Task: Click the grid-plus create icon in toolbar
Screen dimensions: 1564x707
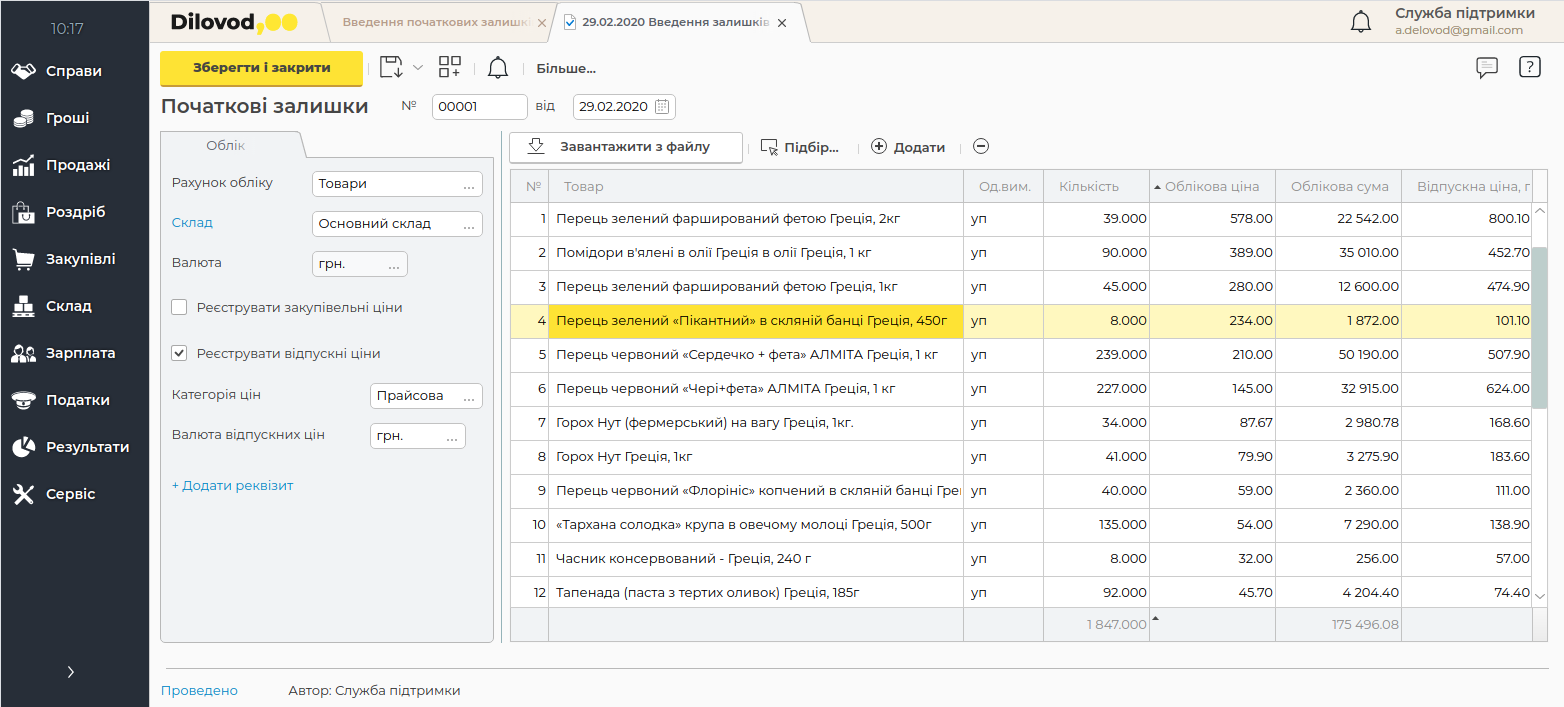Action: point(450,68)
